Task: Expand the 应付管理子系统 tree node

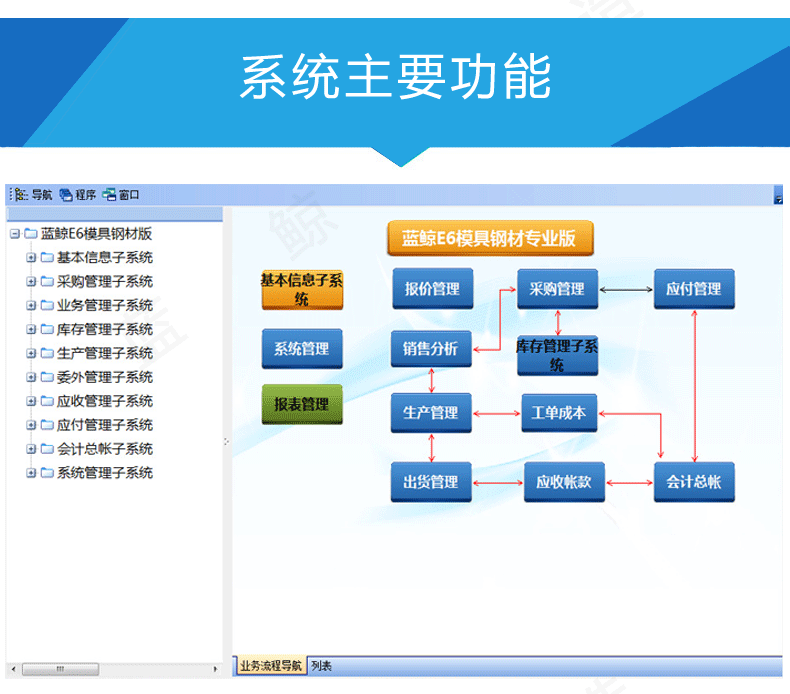Action: tap(31, 425)
